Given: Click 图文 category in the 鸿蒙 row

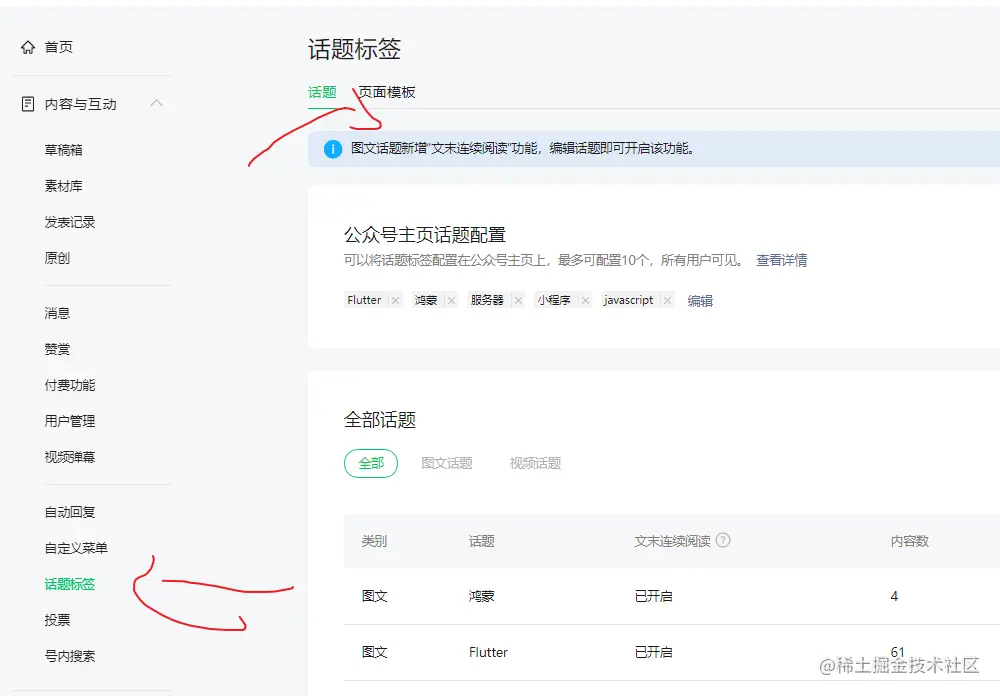Looking at the screenshot, I should click(x=374, y=596).
